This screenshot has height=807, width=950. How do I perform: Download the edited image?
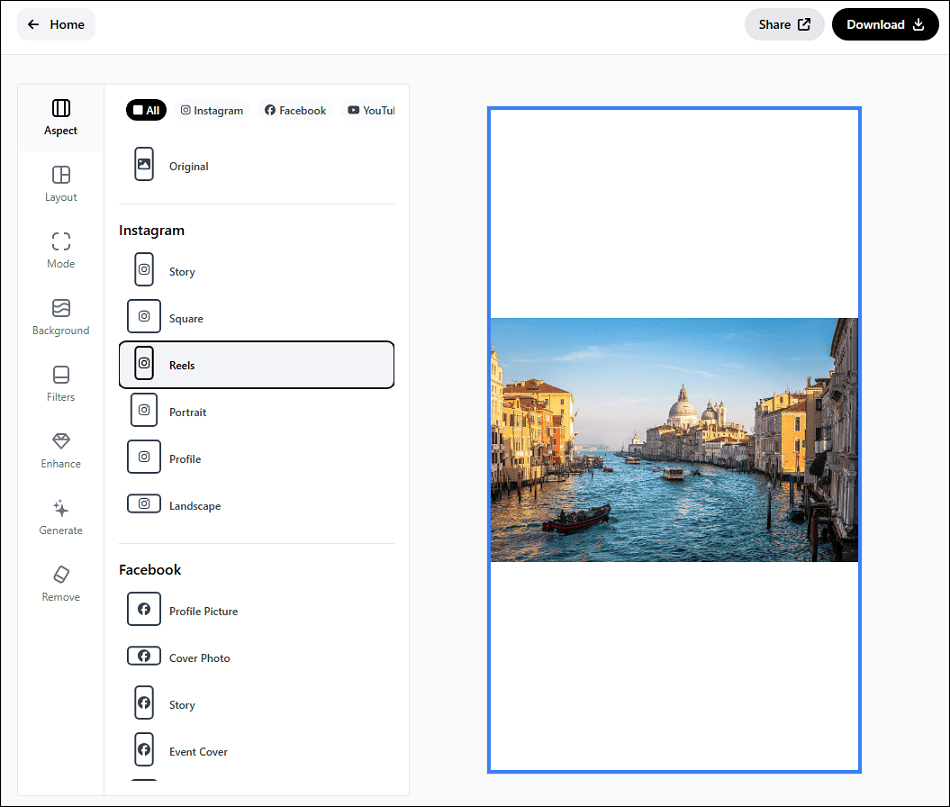[x=885, y=24]
